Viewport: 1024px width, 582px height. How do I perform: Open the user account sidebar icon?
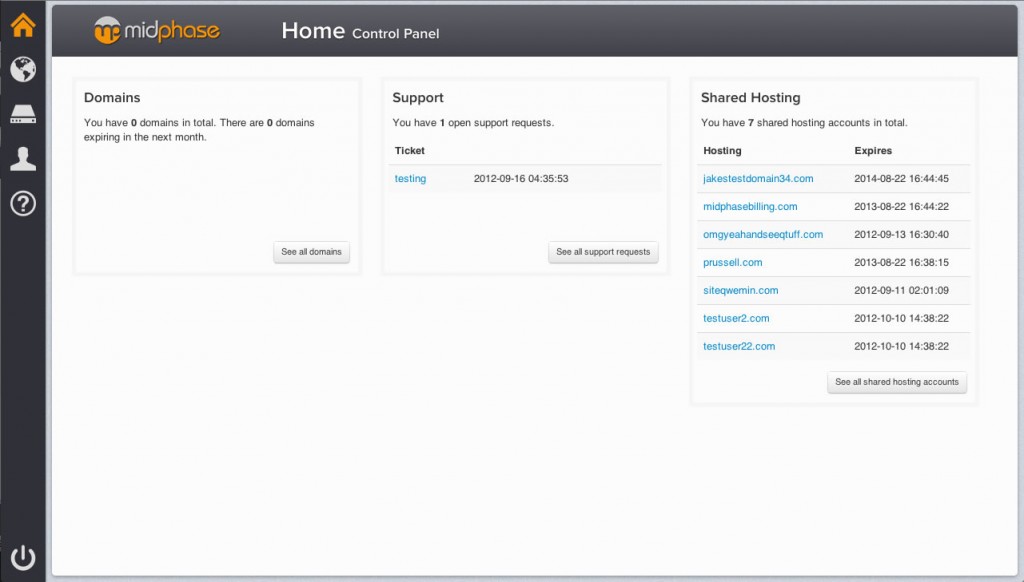tap(23, 159)
